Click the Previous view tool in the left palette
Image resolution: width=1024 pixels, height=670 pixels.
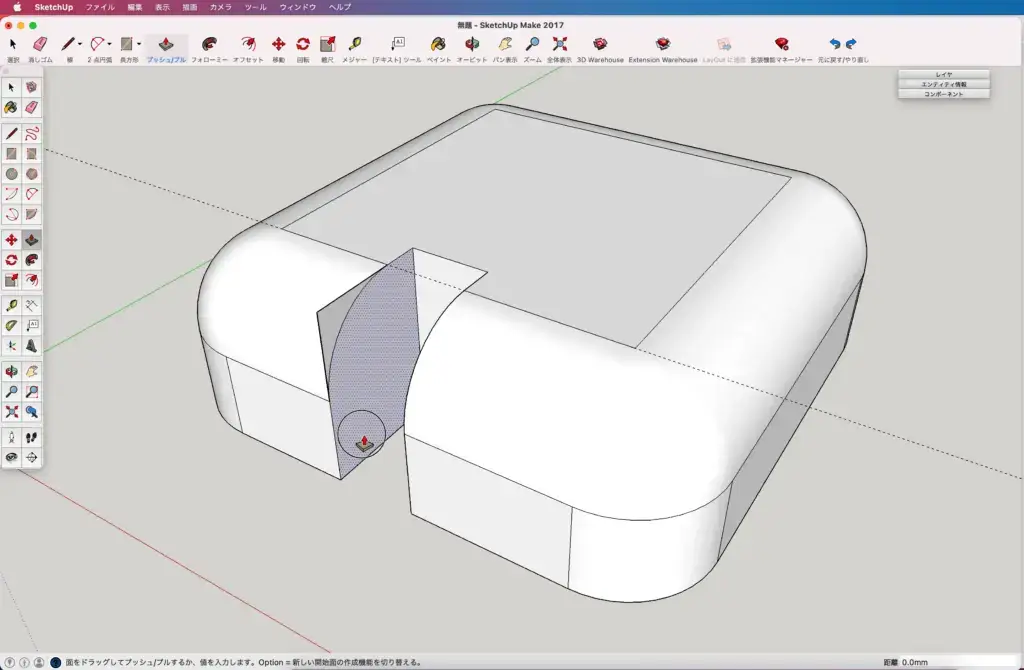point(31,411)
